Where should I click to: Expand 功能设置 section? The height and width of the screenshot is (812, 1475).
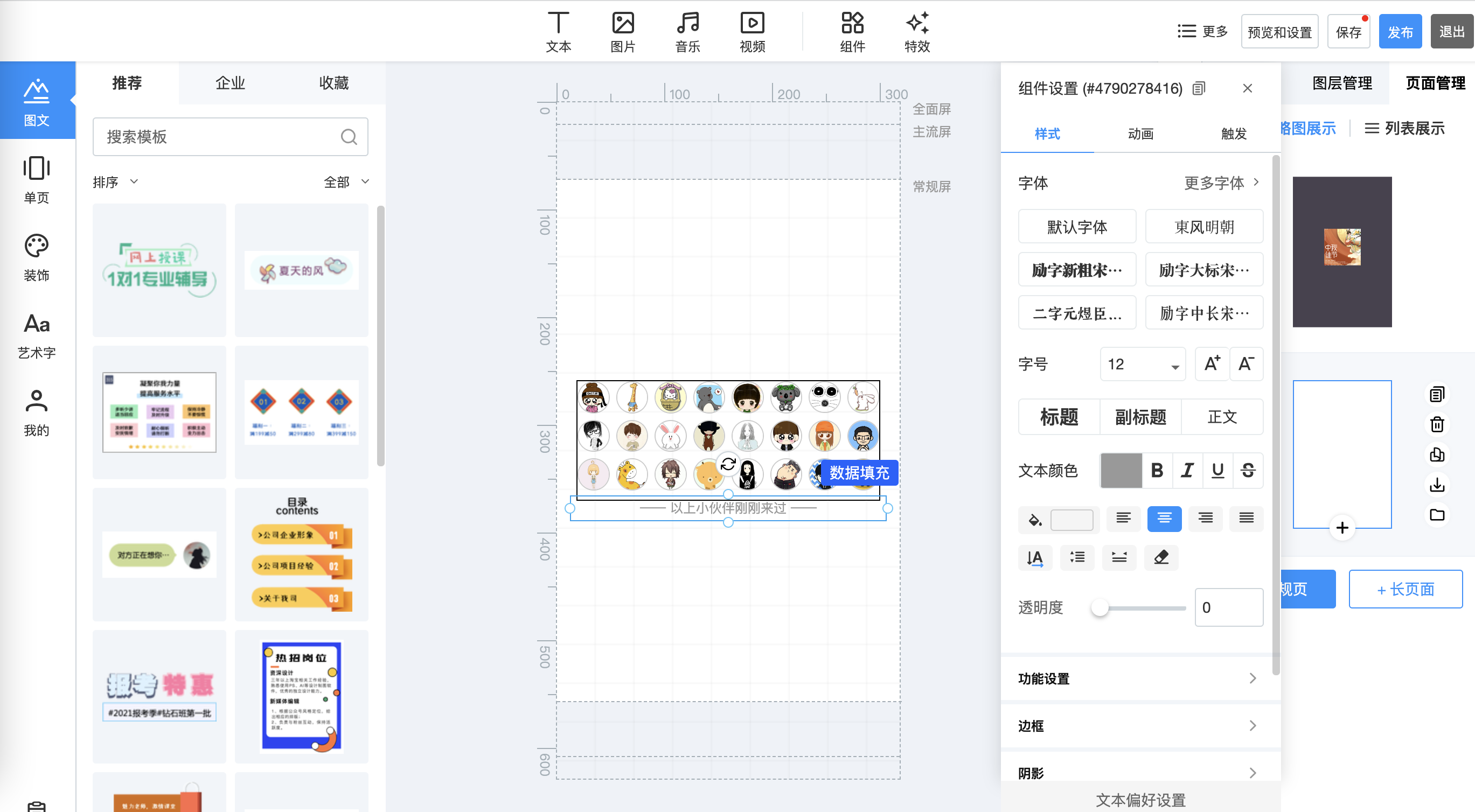coord(1140,678)
